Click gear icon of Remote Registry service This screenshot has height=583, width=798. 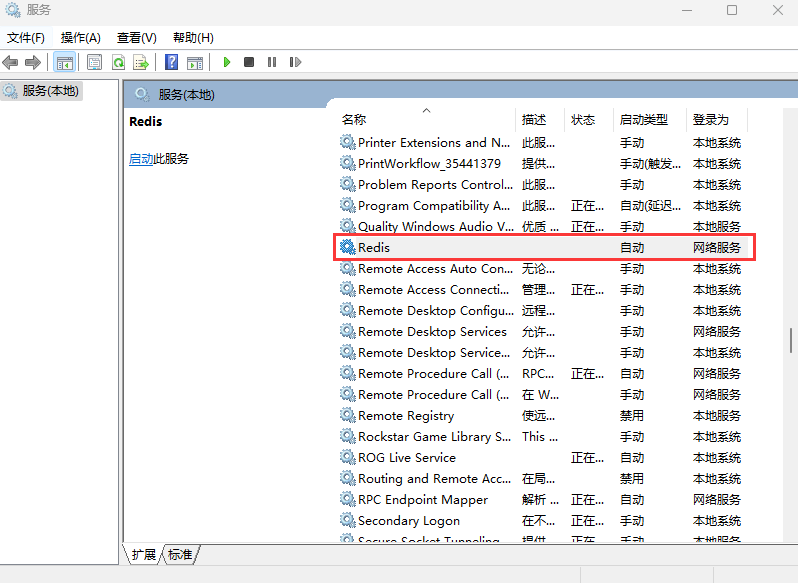click(348, 416)
